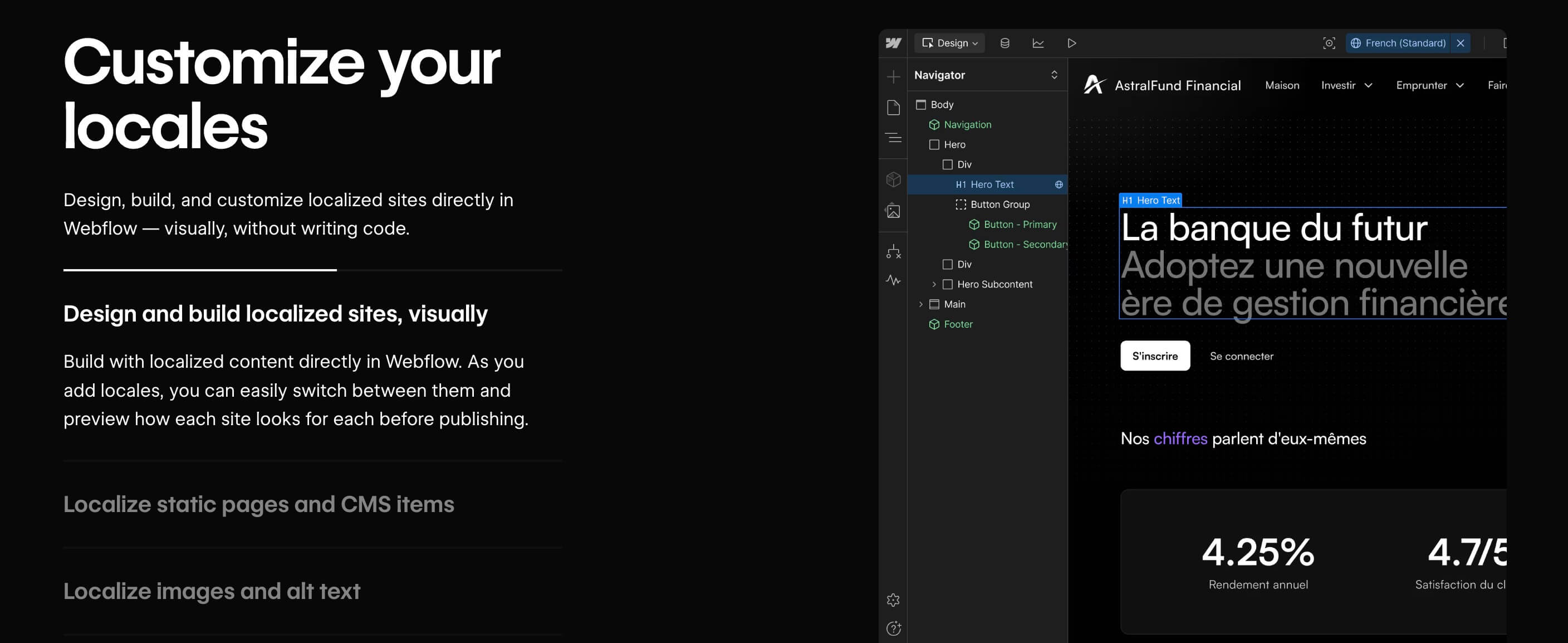Expand the Main element in Navigator
Screen dimensions: 1568x643
point(920,304)
